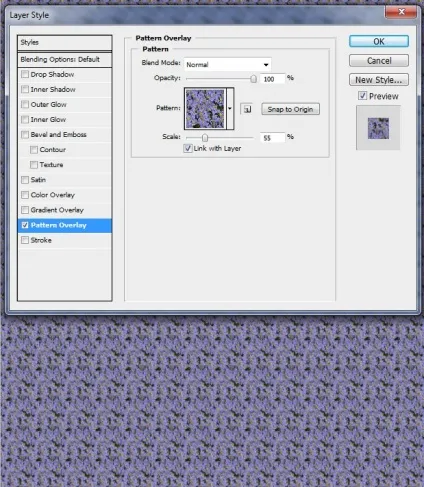Image resolution: width=424 pixels, height=487 pixels.
Task: Click the pattern swatch thumbnail
Action: click(205, 109)
